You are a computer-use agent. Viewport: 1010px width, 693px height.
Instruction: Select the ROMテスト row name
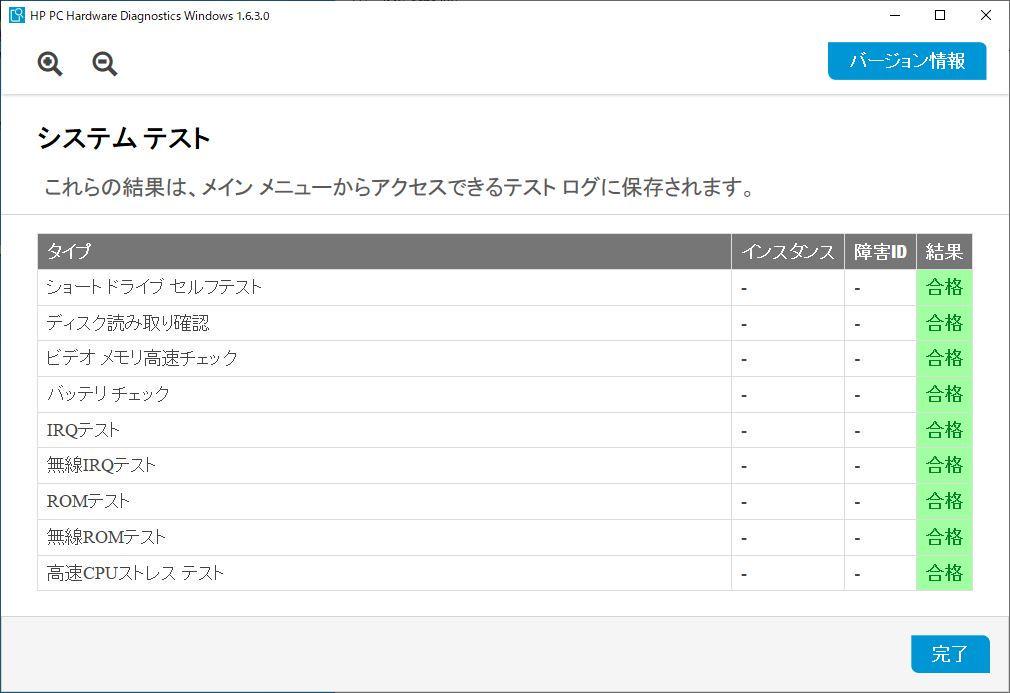click(x=88, y=501)
